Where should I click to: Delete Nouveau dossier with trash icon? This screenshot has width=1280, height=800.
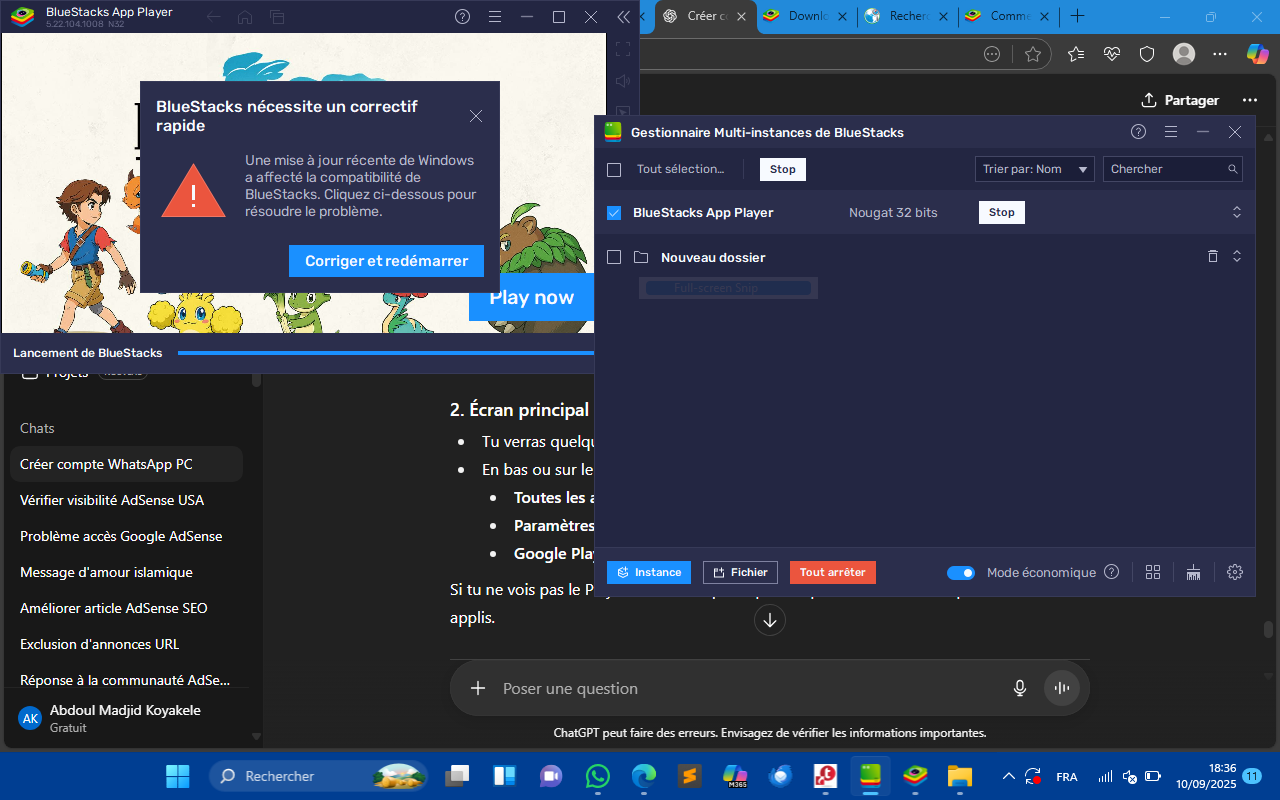pyautogui.click(x=1212, y=256)
